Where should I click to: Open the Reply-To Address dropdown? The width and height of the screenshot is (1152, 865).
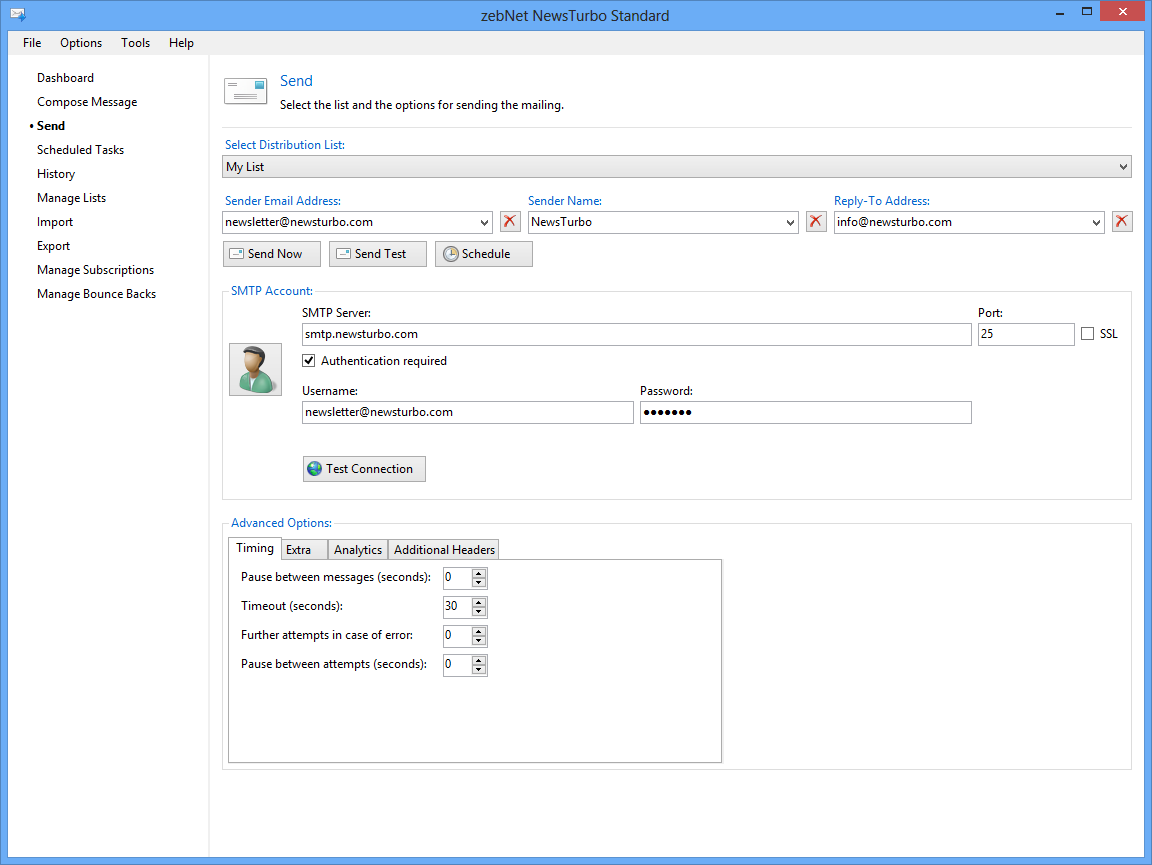[1097, 222]
